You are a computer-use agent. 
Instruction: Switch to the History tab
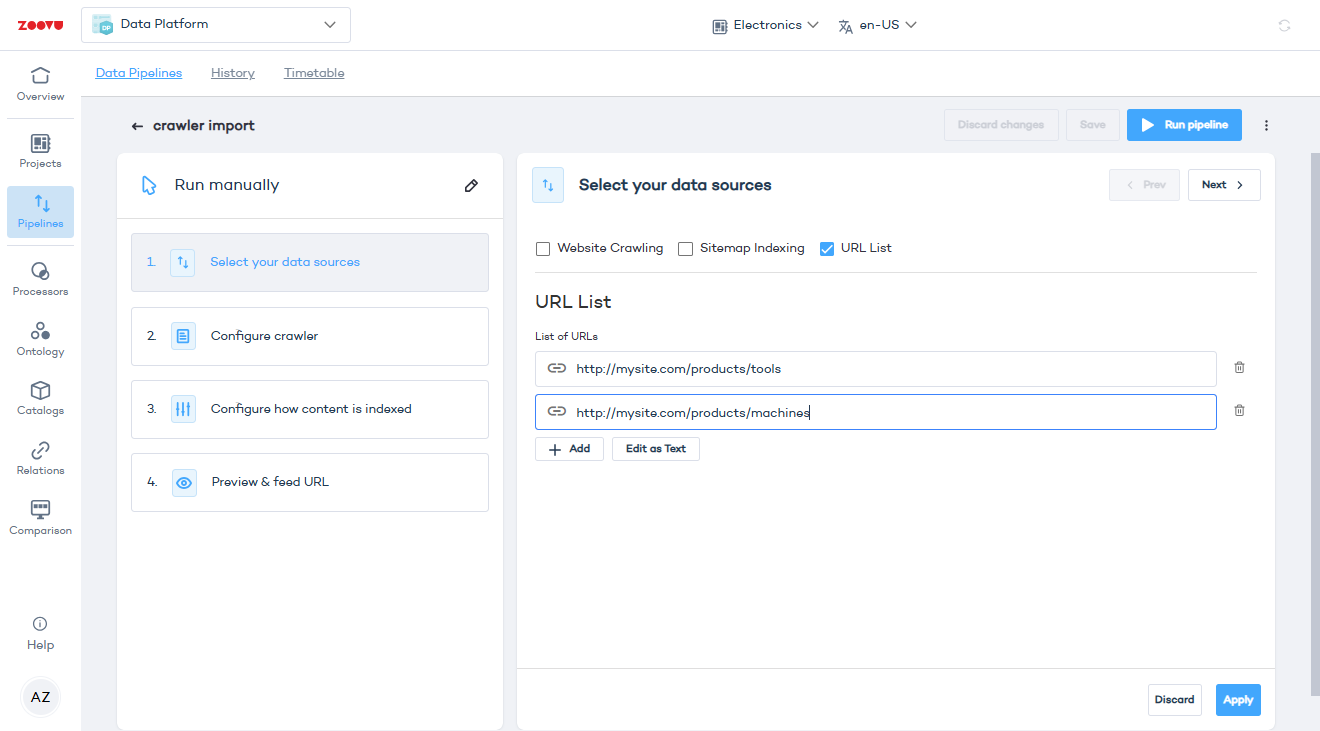(233, 73)
